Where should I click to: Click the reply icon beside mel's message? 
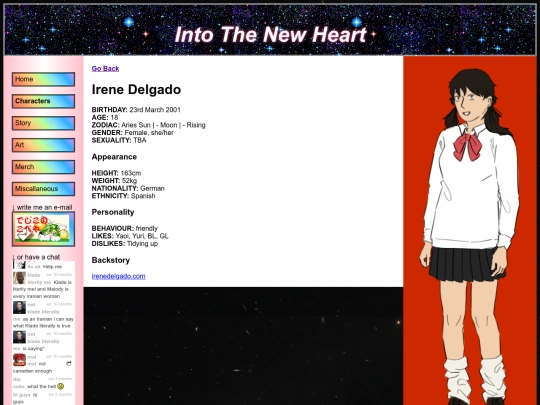point(69,364)
